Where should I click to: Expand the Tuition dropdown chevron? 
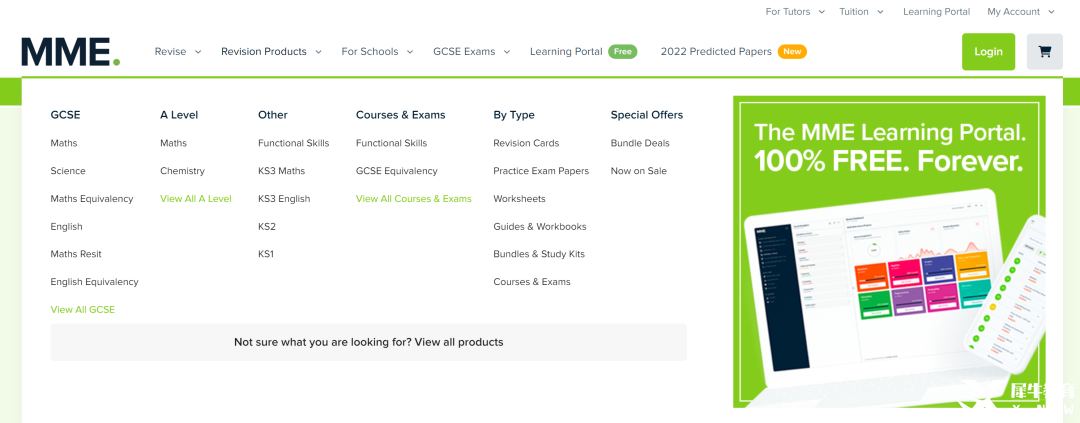pos(880,12)
